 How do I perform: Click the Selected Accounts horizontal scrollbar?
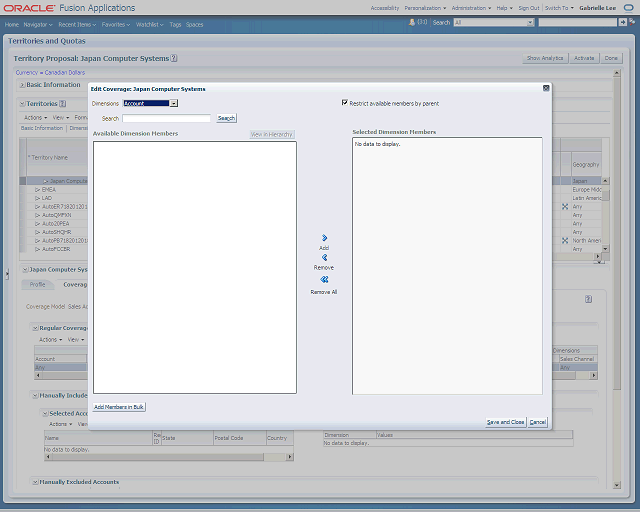click(x=169, y=457)
